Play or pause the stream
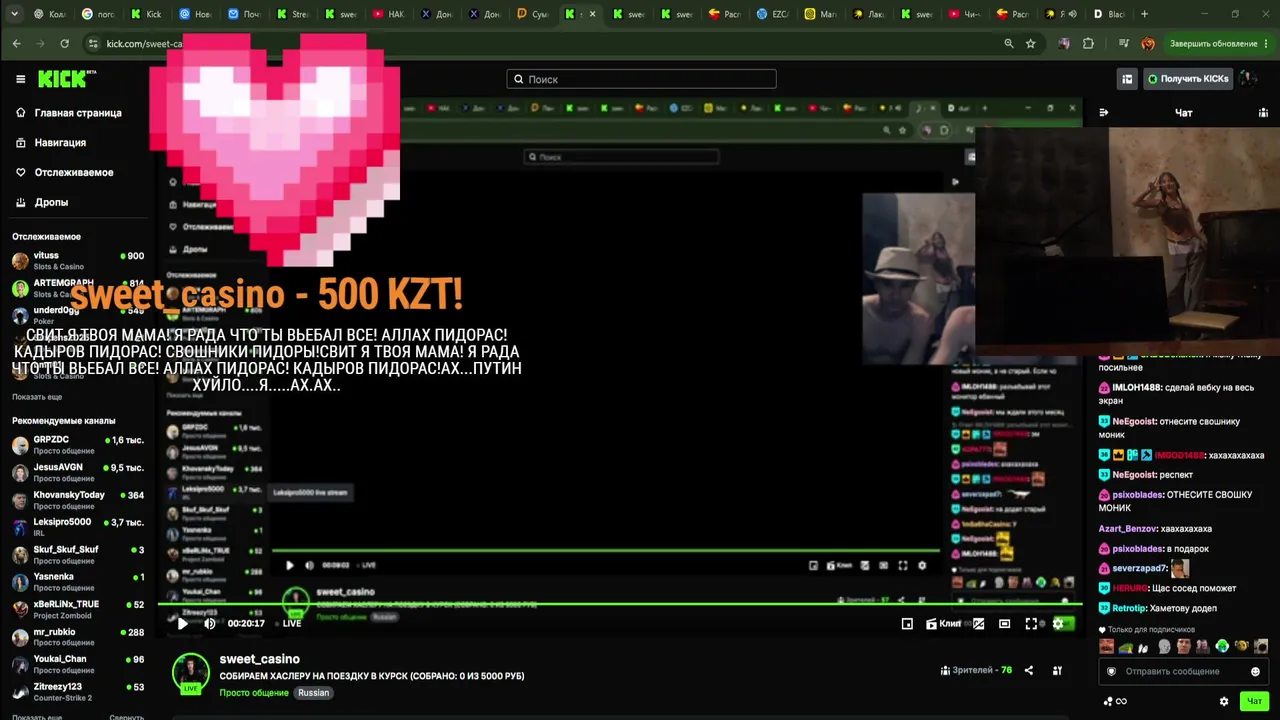 182,623
